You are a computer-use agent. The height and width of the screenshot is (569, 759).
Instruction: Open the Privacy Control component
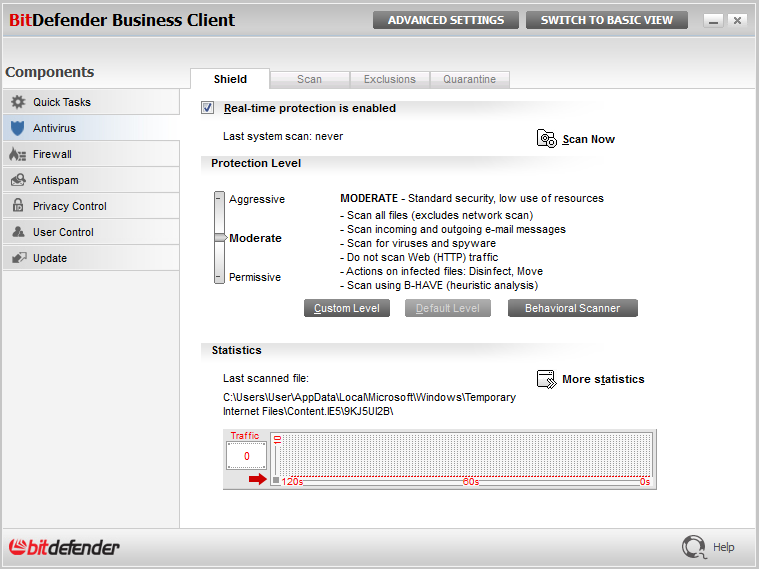(x=91, y=206)
